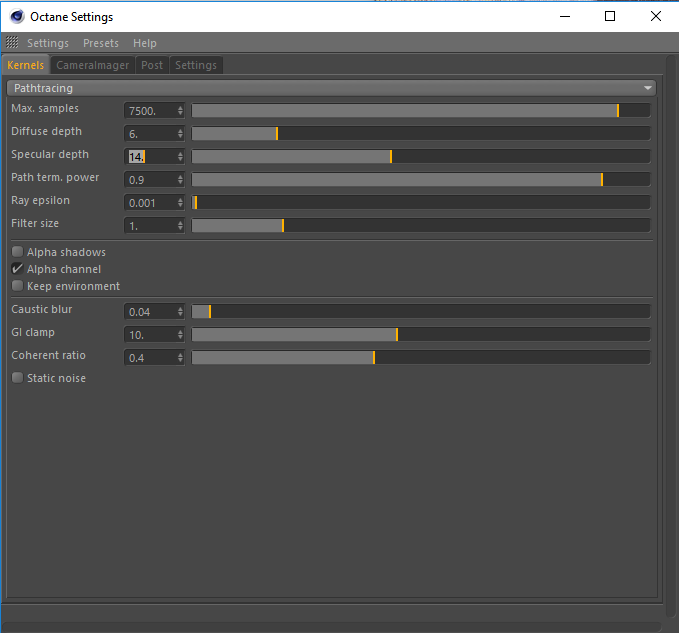Click the Path term. power slider
The image size is (679, 633).
421,180
